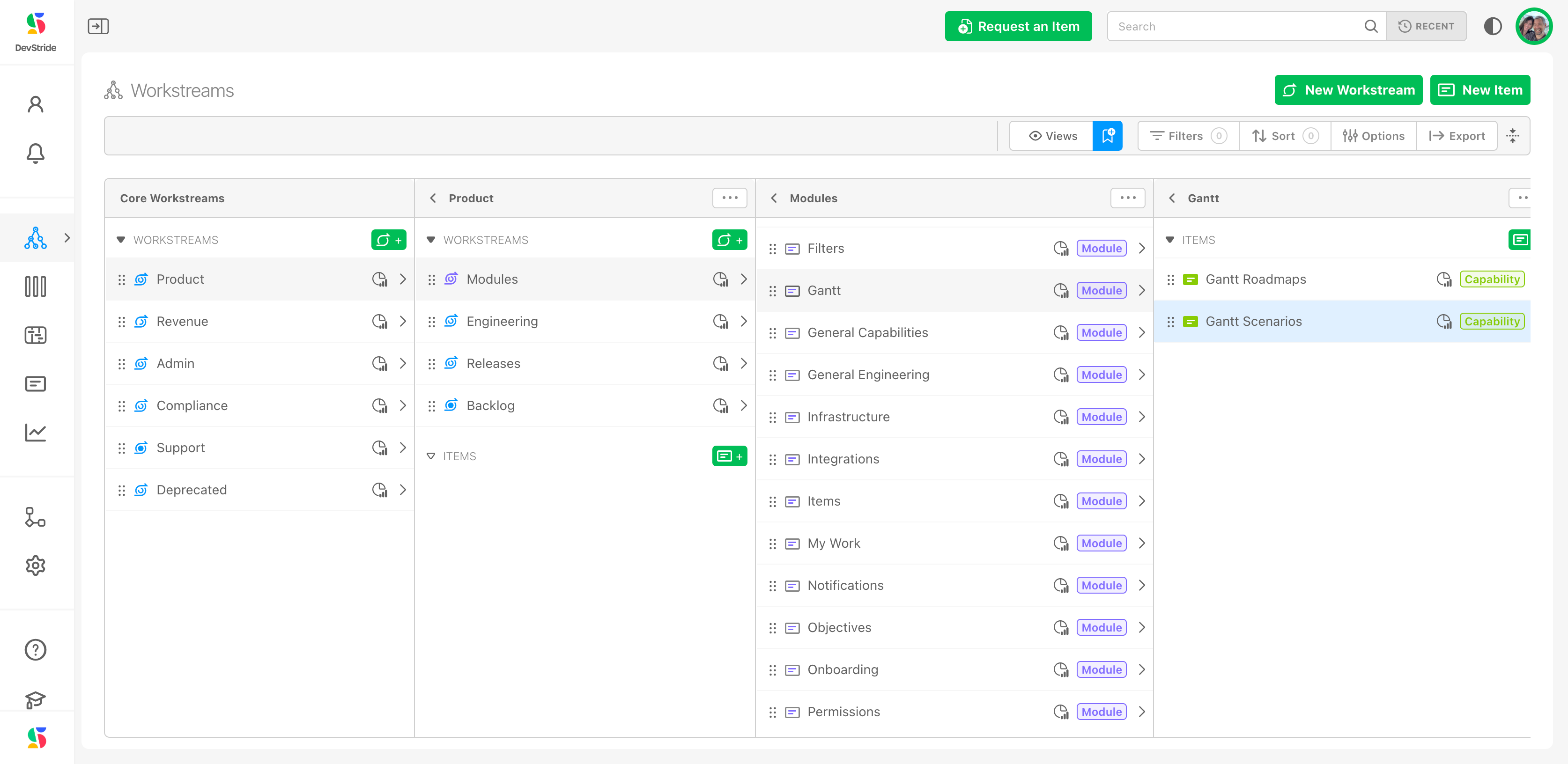The width and height of the screenshot is (1568, 764).
Task: Click the collapse toolbar icon beside Export
Action: tap(1513, 136)
